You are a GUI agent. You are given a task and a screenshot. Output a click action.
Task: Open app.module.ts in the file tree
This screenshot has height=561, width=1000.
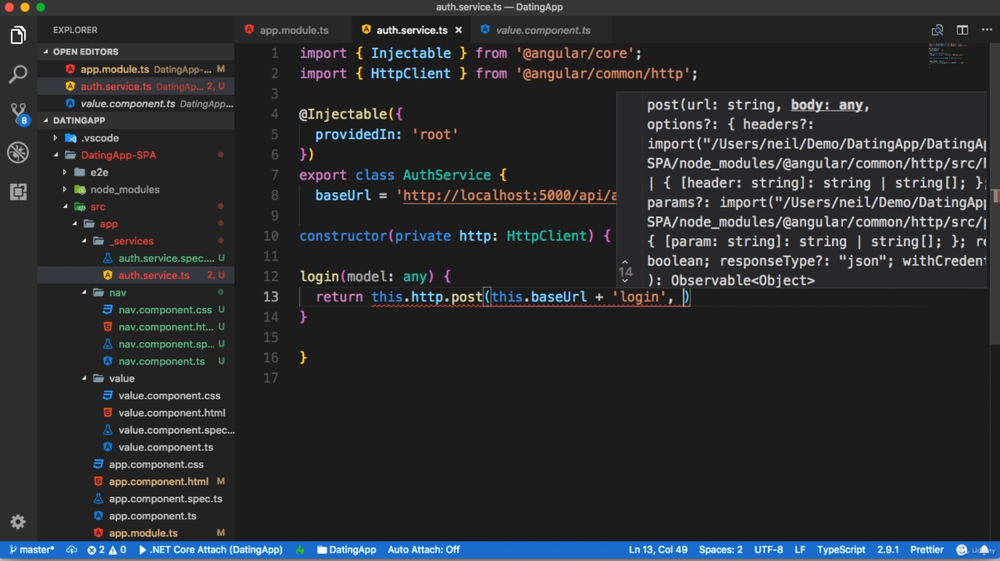point(136,534)
